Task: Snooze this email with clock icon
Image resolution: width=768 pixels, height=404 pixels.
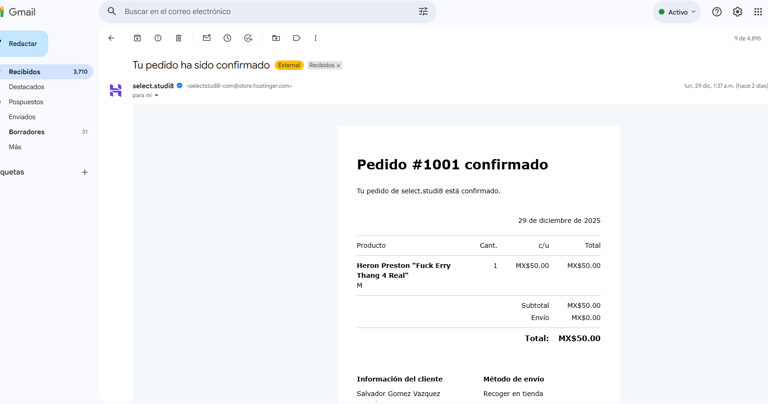Action: tap(227, 38)
